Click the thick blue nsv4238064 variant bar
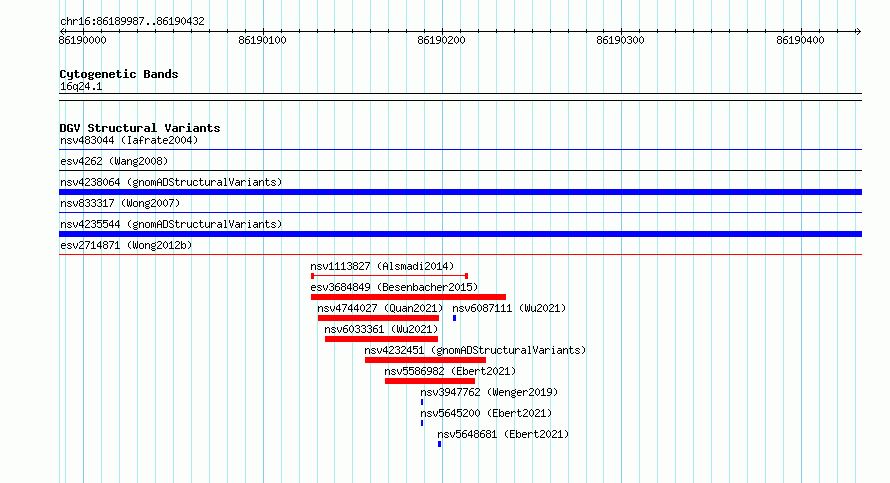 click(460, 192)
